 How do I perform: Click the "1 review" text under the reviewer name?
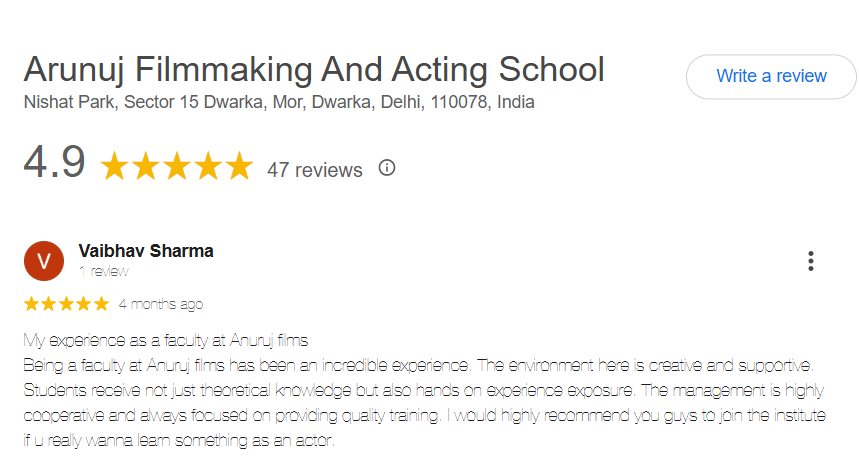[103, 271]
